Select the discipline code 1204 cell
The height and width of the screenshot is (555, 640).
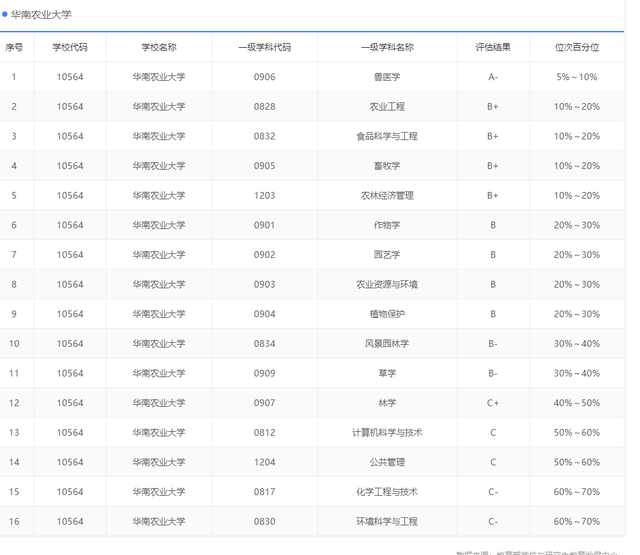(x=264, y=462)
